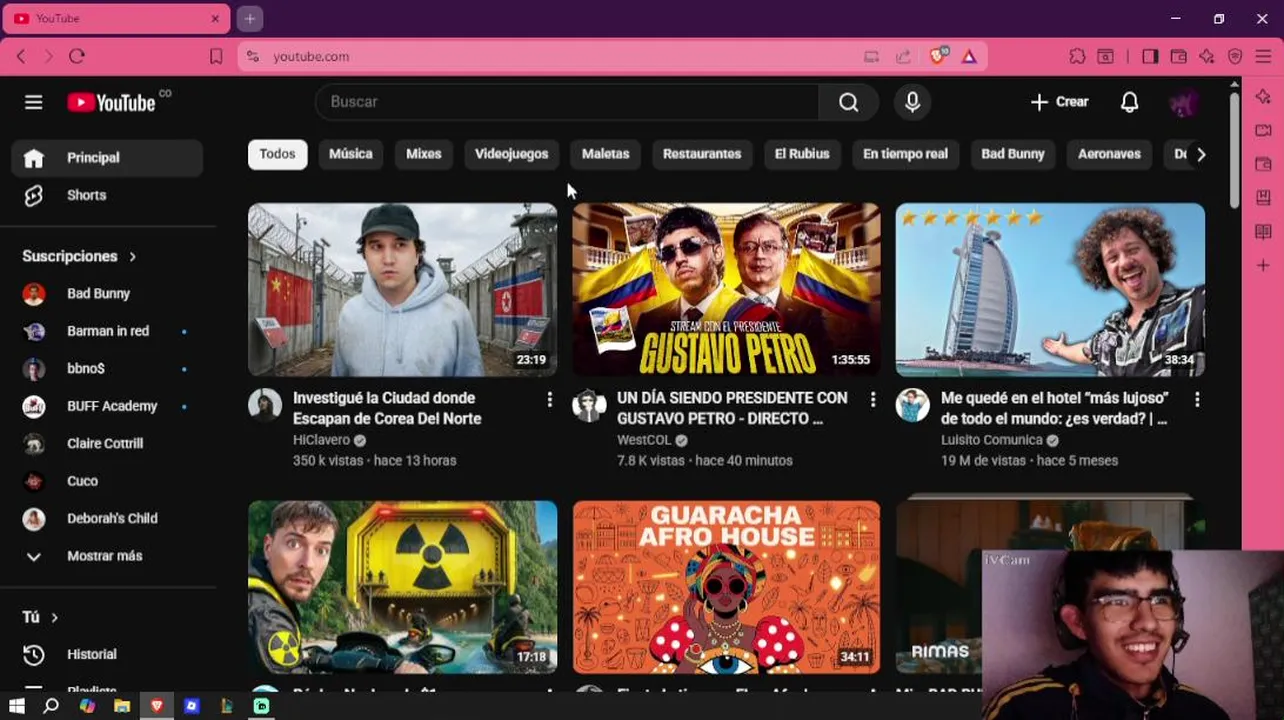
Task: Open the Brave wallet icon
Action: pyautogui.click(x=1179, y=57)
